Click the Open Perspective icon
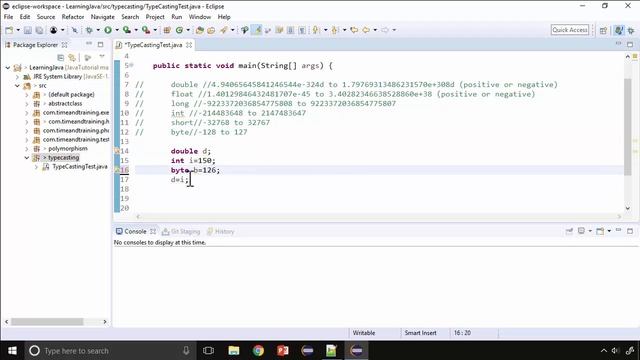Image resolution: width=640 pixels, height=360 pixels. (603, 30)
